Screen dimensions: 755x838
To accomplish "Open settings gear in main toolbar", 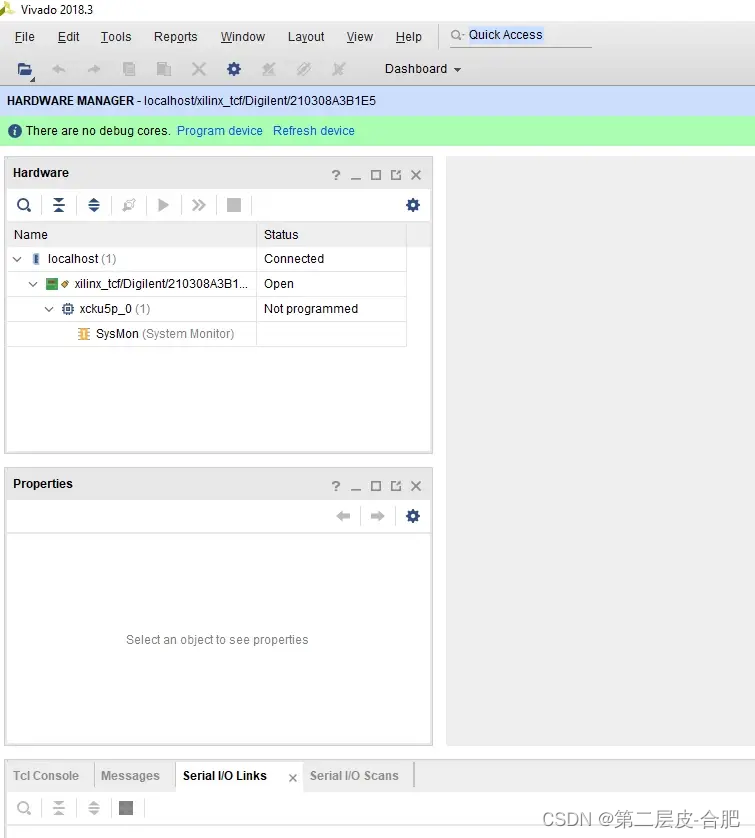I will (234, 69).
